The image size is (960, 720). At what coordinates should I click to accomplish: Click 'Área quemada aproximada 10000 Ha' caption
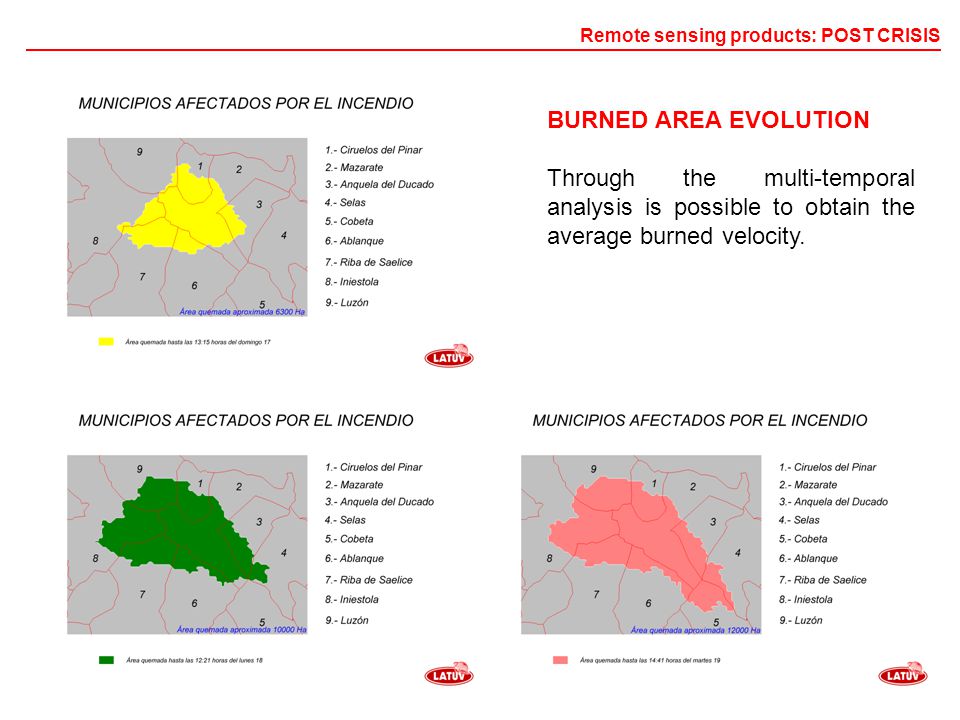tap(242, 629)
